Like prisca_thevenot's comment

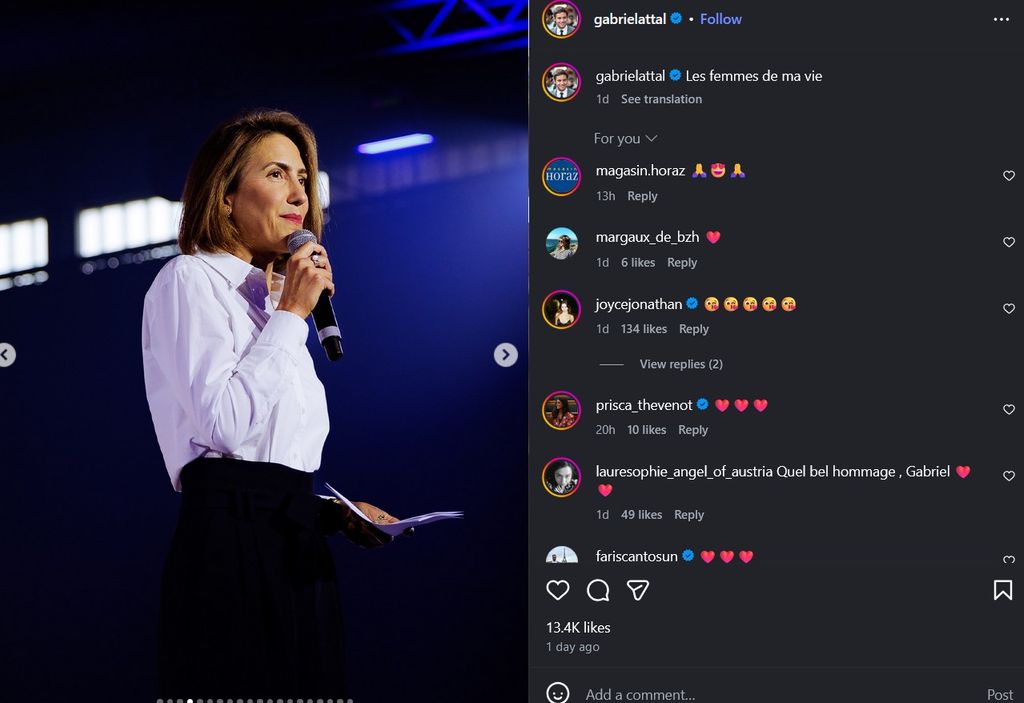(1008, 410)
